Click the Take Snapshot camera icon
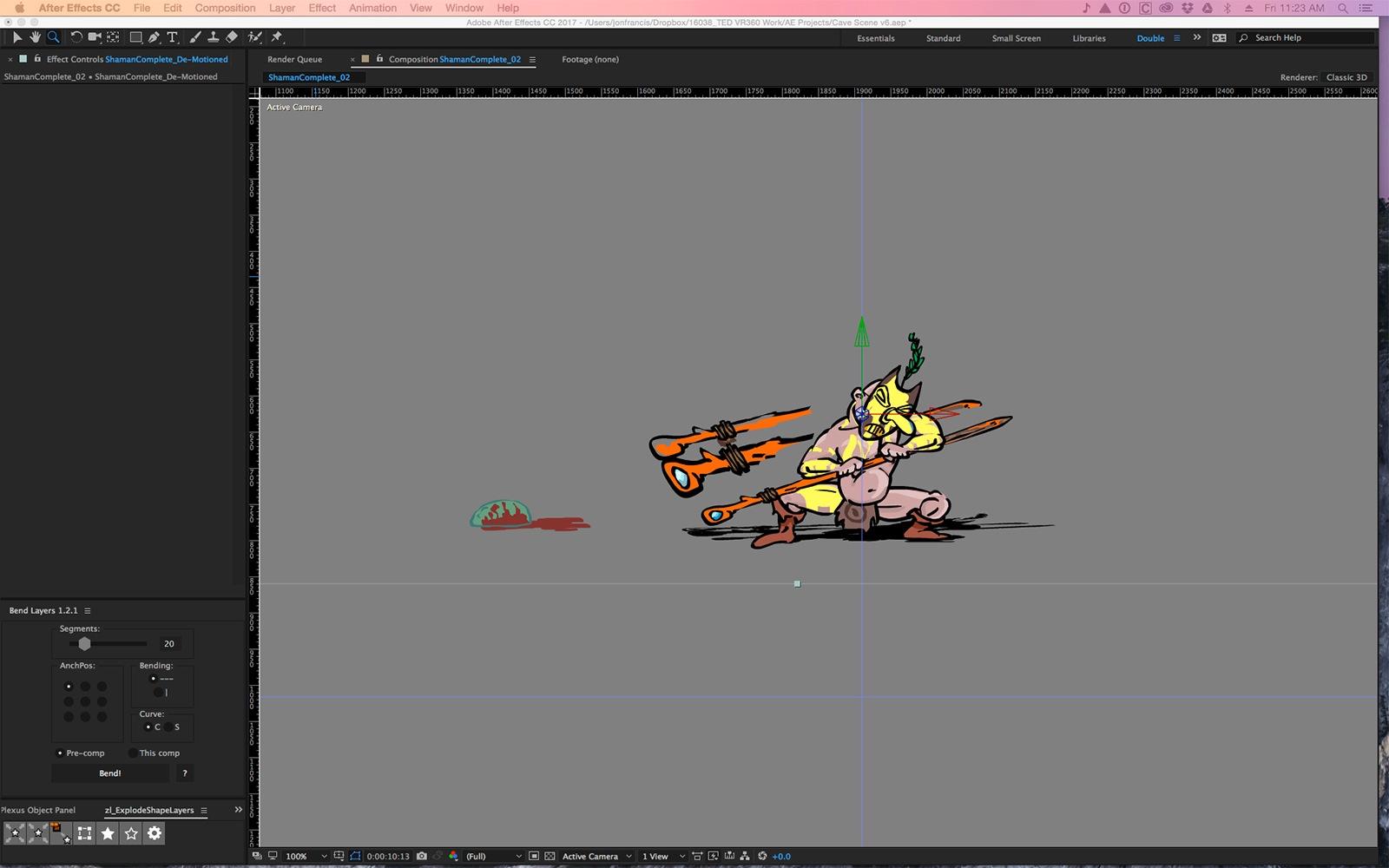The height and width of the screenshot is (868, 1389). (x=422, y=856)
